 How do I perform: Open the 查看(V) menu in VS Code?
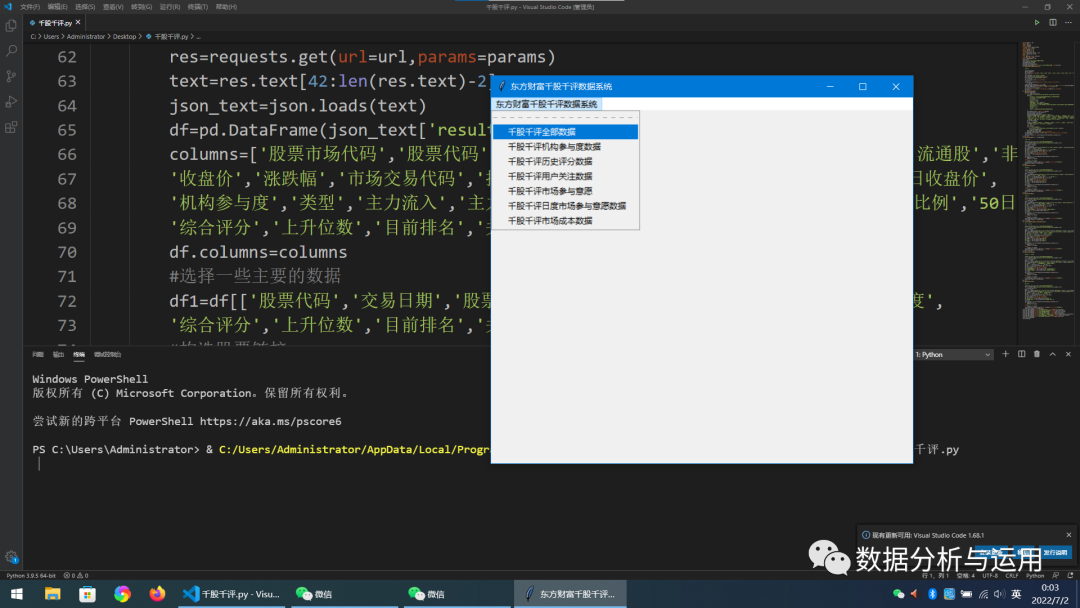[113, 7]
